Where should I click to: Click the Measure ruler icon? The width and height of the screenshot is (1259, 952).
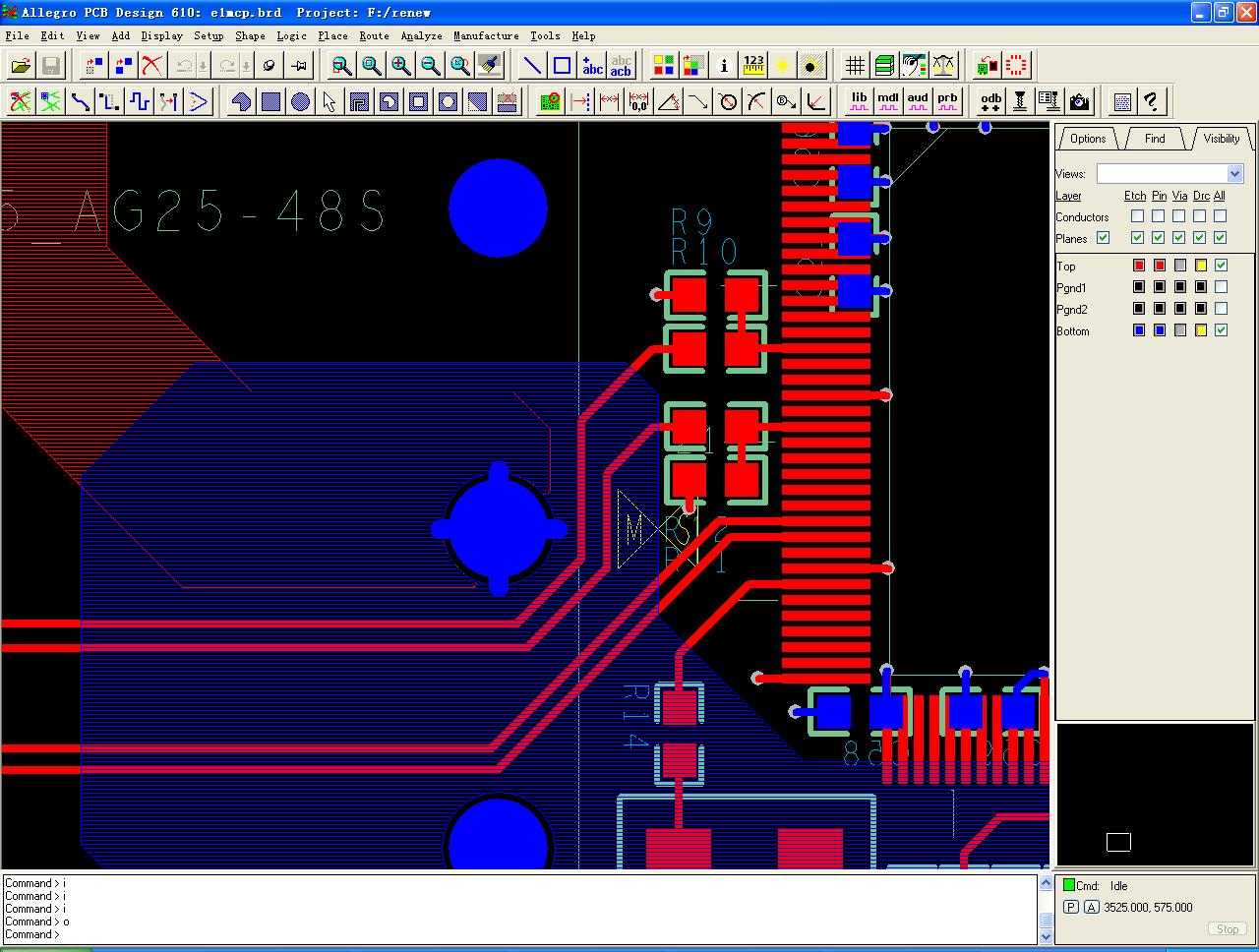tap(753, 66)
